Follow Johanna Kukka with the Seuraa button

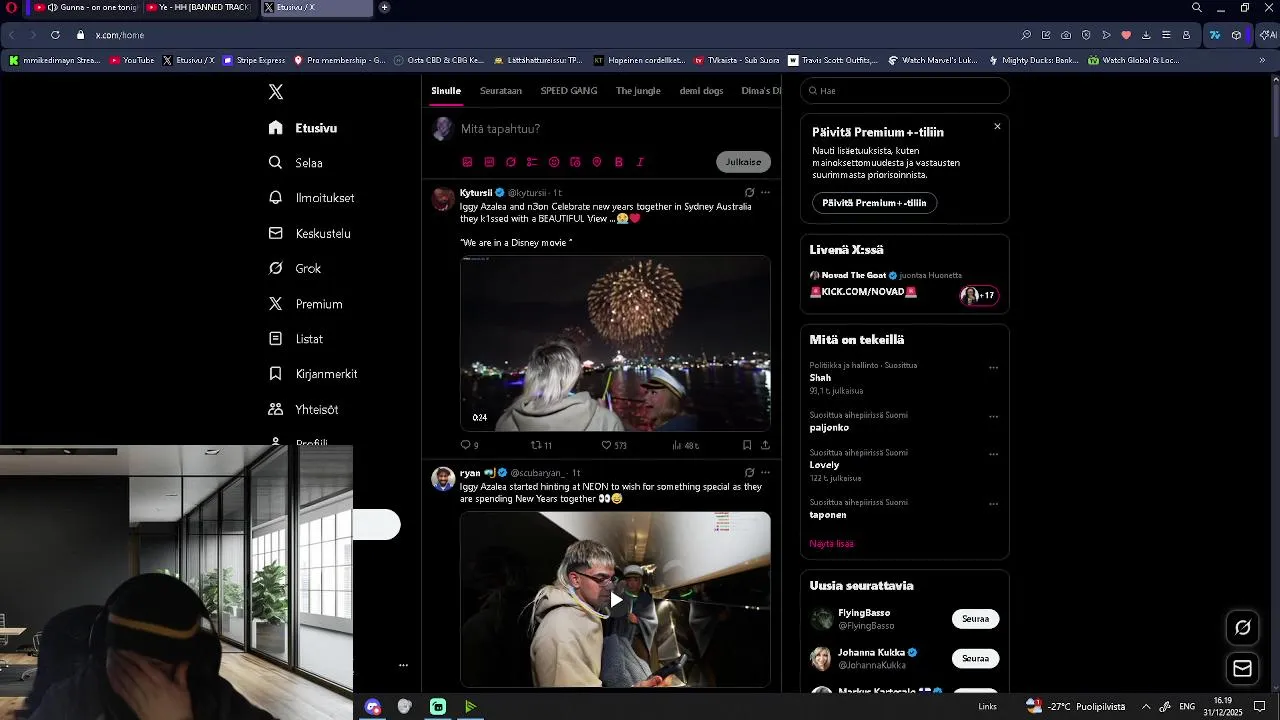tap(975, 658)
